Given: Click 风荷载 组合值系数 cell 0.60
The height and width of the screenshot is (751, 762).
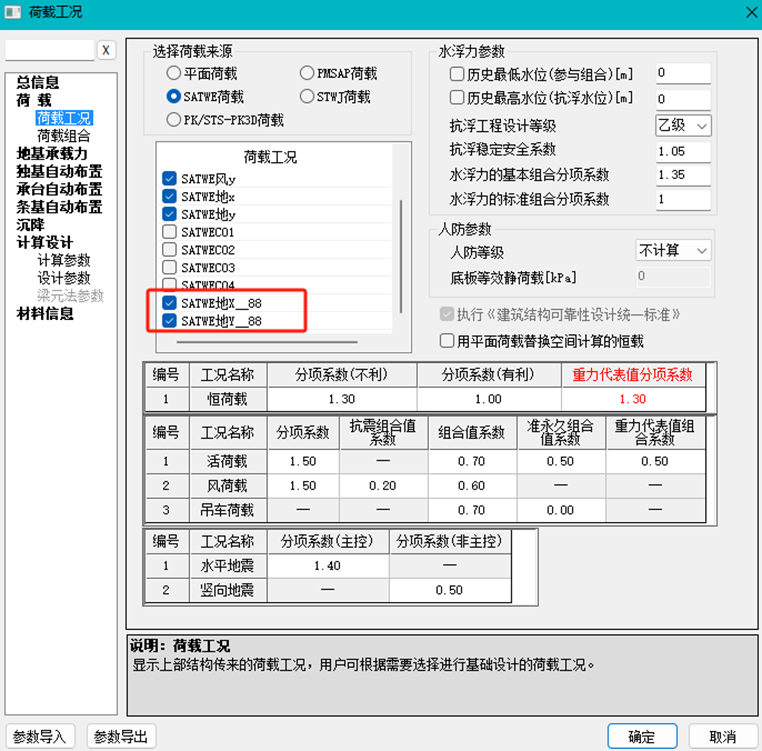Looking at the screenshot, I should coord(471,486).
